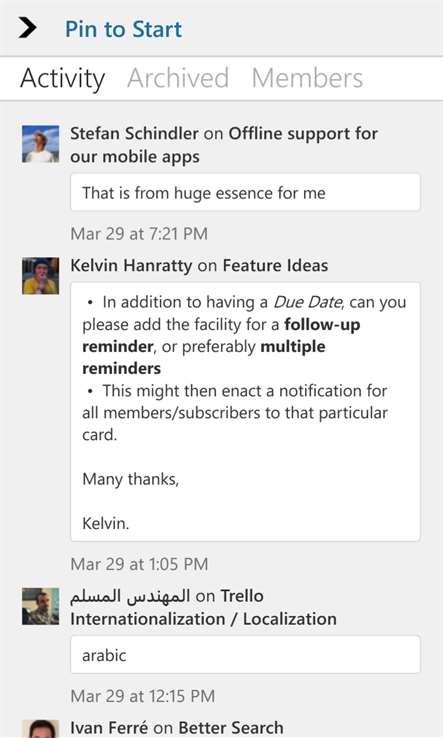The height and width of the screenshot is (738, 443).
Task: Open the Members tab
Action: 307,78
